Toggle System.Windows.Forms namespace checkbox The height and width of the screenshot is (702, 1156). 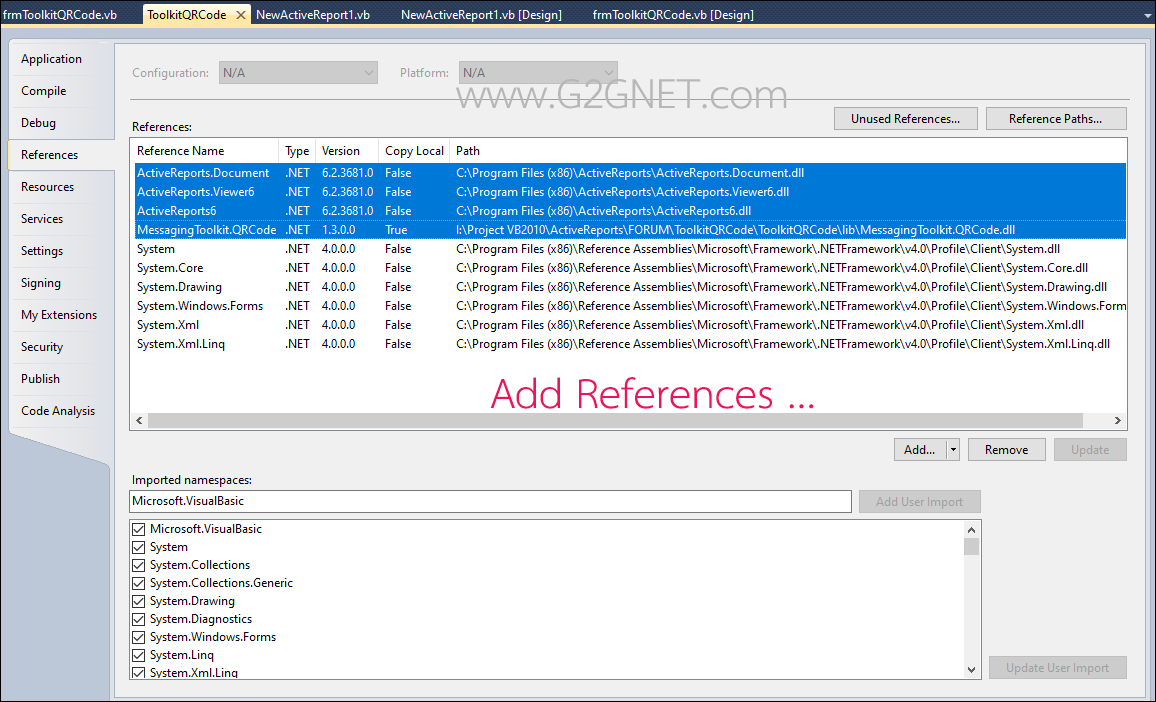[138, 636]
